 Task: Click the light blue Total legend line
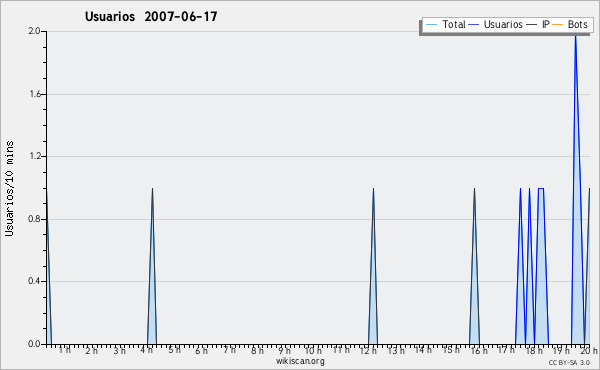(431, 25)
